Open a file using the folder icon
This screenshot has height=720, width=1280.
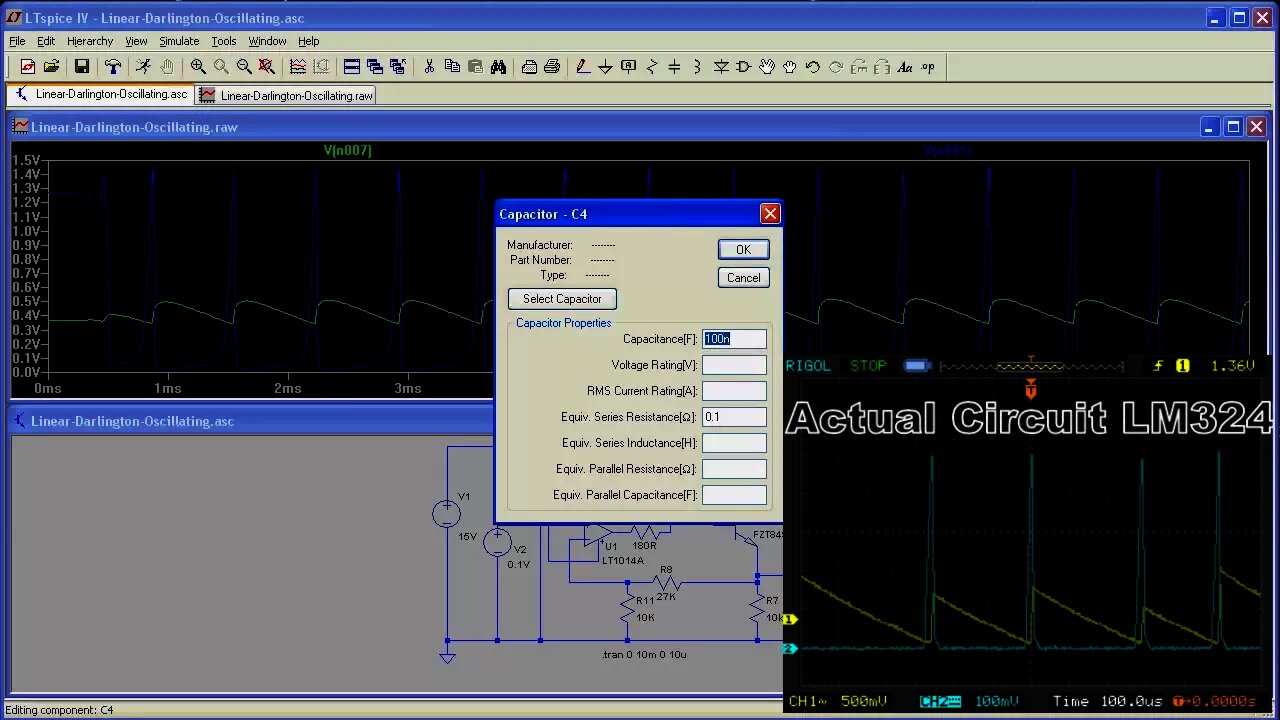(51, 67)
